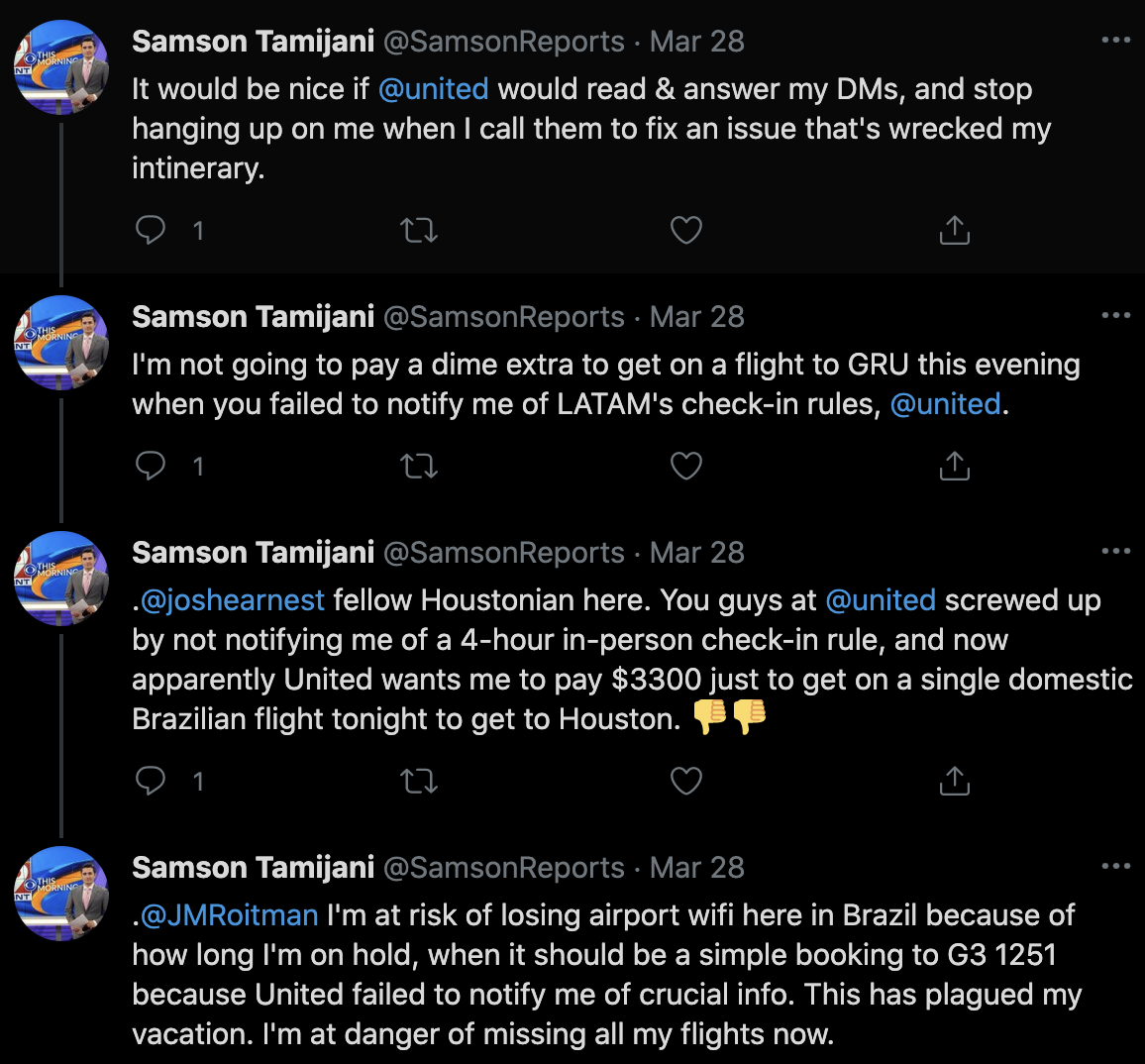Reply to the tweet about LATAM's check-in rules
Viewport: 1145px width, 1064px height.
point(151,466)
